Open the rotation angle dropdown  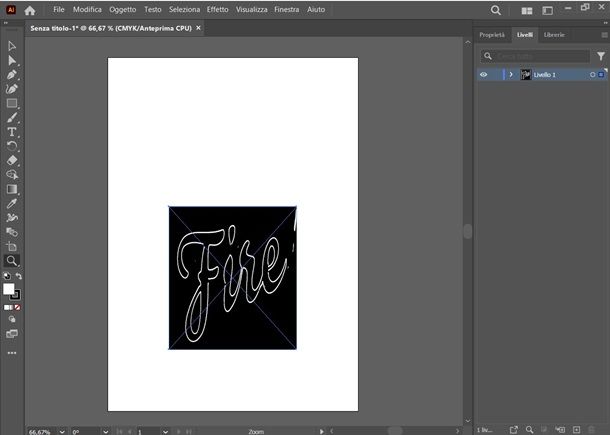click(x=105, y=431)
